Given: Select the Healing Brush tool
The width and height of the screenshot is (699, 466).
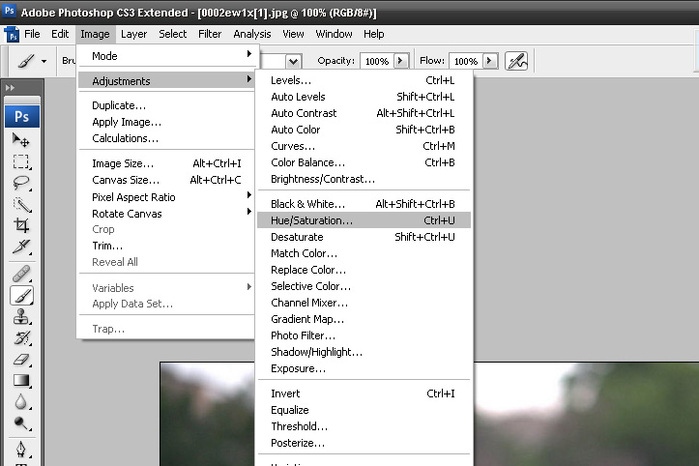Looking at the screenshot, I should [x=21, y=274].
